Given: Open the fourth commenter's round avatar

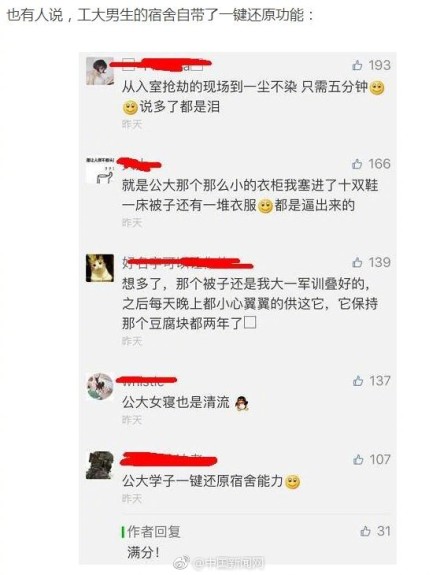Looking at the screenshot, I should (x=100, y=387).
